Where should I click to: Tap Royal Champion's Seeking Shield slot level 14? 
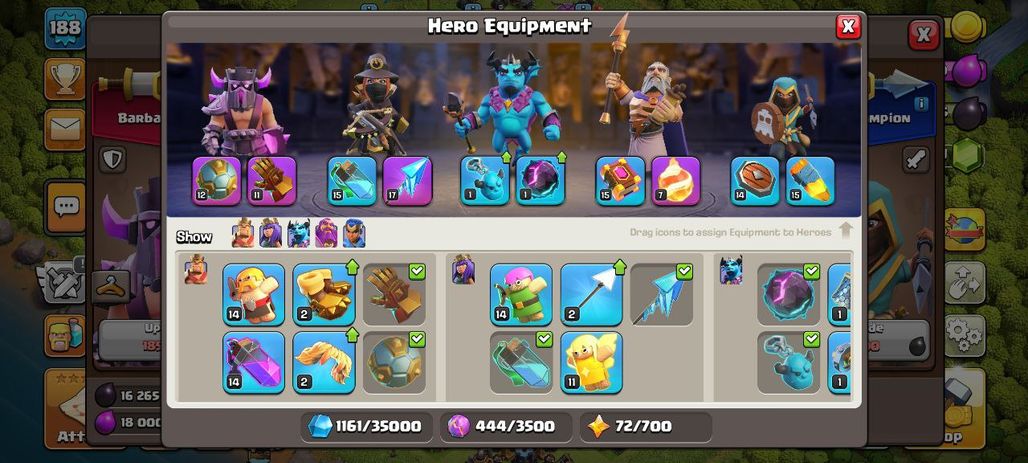755,181
